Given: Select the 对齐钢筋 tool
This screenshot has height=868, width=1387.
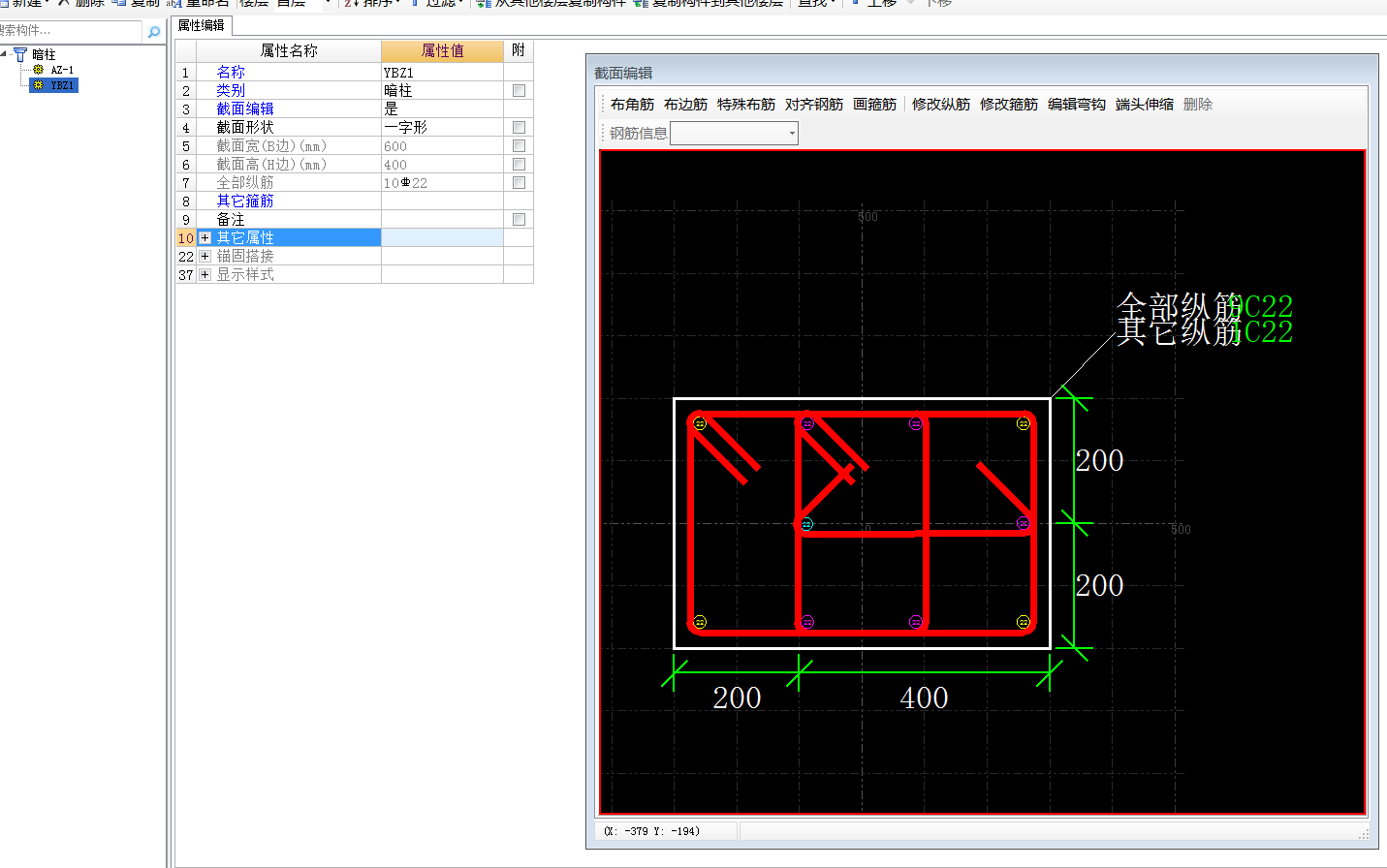Looking at the screenshot, I should (x=814, y=104).
